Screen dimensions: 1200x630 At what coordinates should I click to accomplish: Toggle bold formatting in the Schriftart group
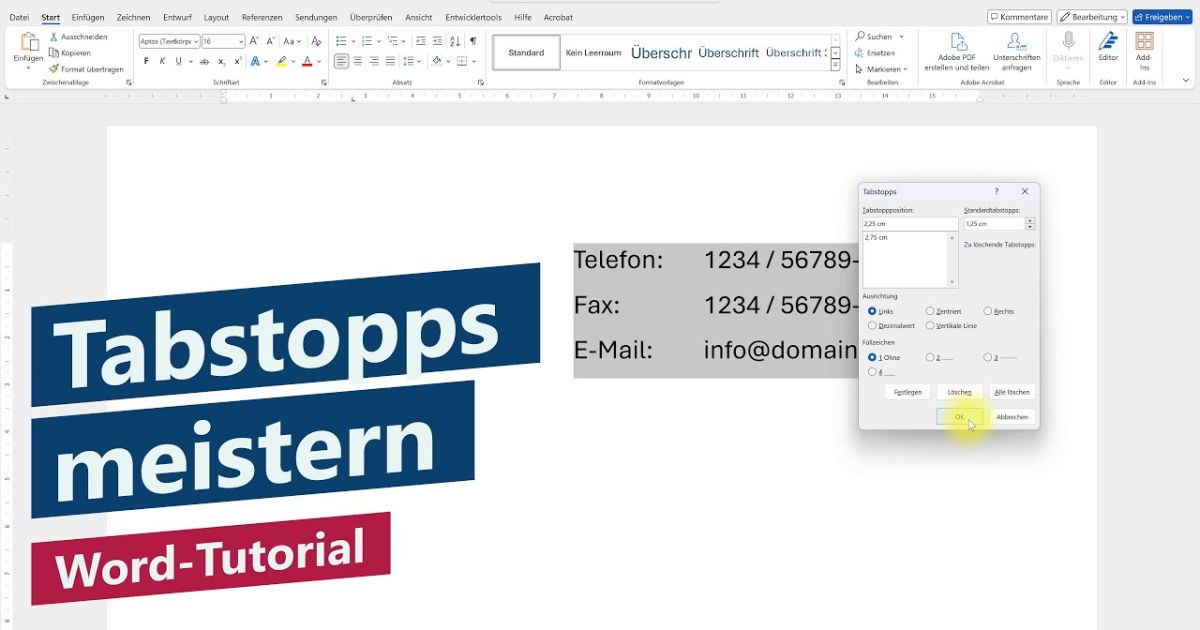(x=148, y=60)
